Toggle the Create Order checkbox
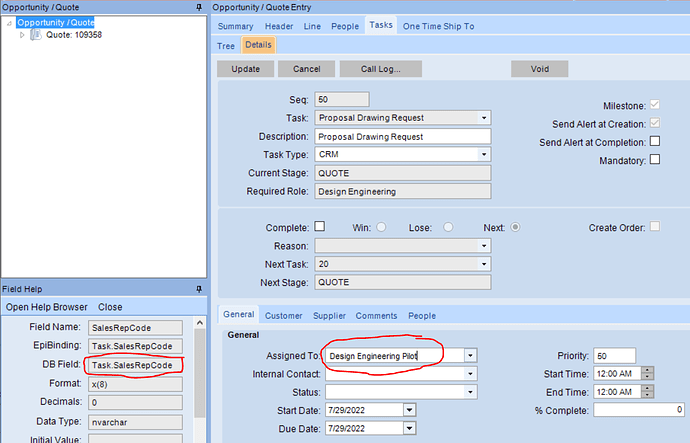This screenshot has height=443, width=690. [x=655, y=227]
